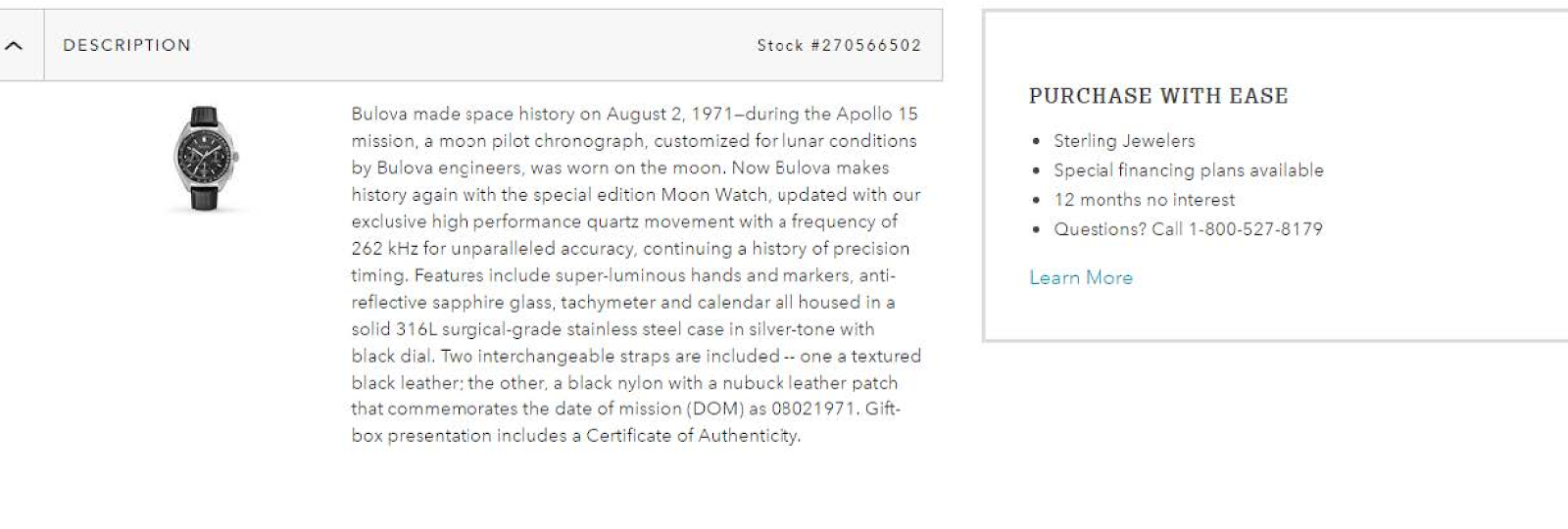1568x529 pixels.
Task: Click the 316L surgical-grade text
Action: [465, 329]
